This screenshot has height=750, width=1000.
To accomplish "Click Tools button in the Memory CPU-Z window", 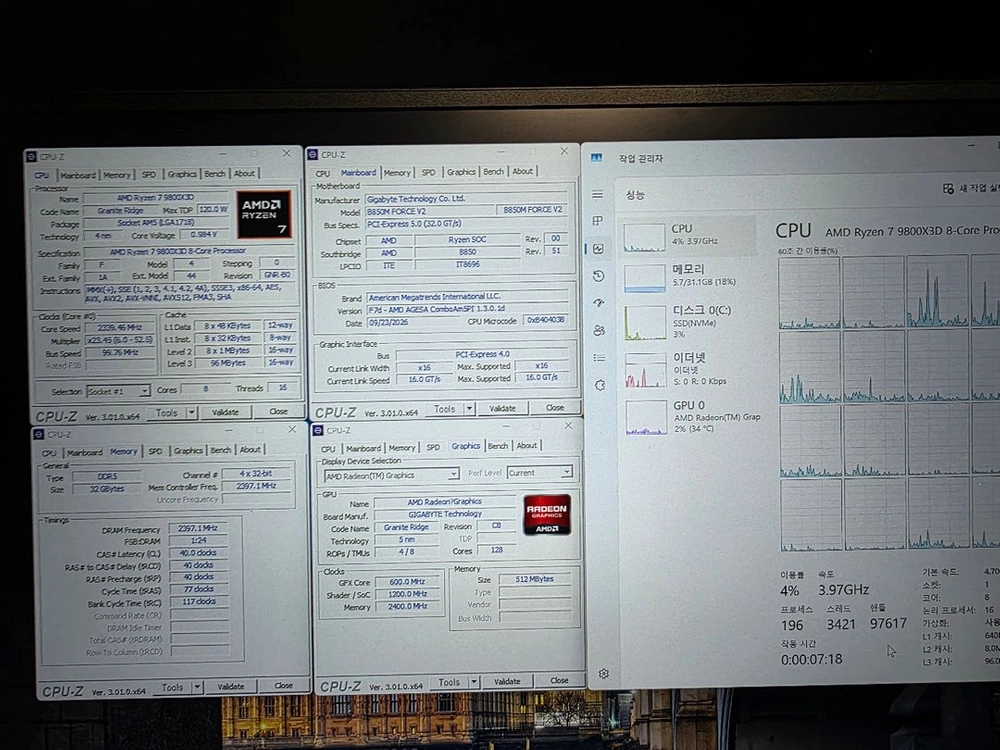I will [172, 687].
